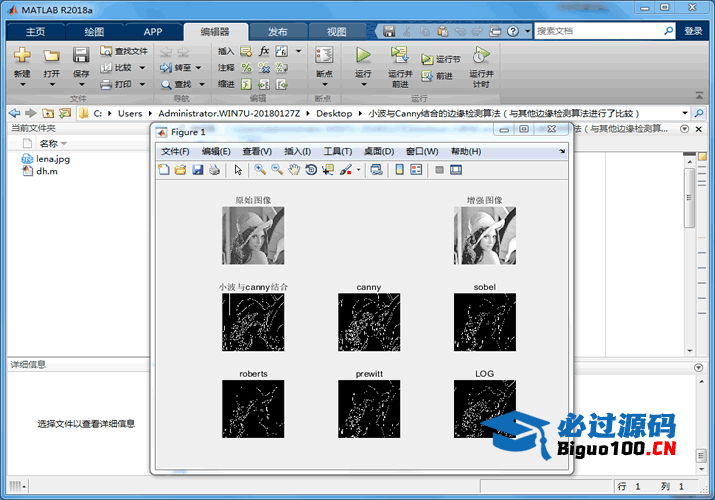
Task: Click the Insert Legend icon
Action: [416, 170]
